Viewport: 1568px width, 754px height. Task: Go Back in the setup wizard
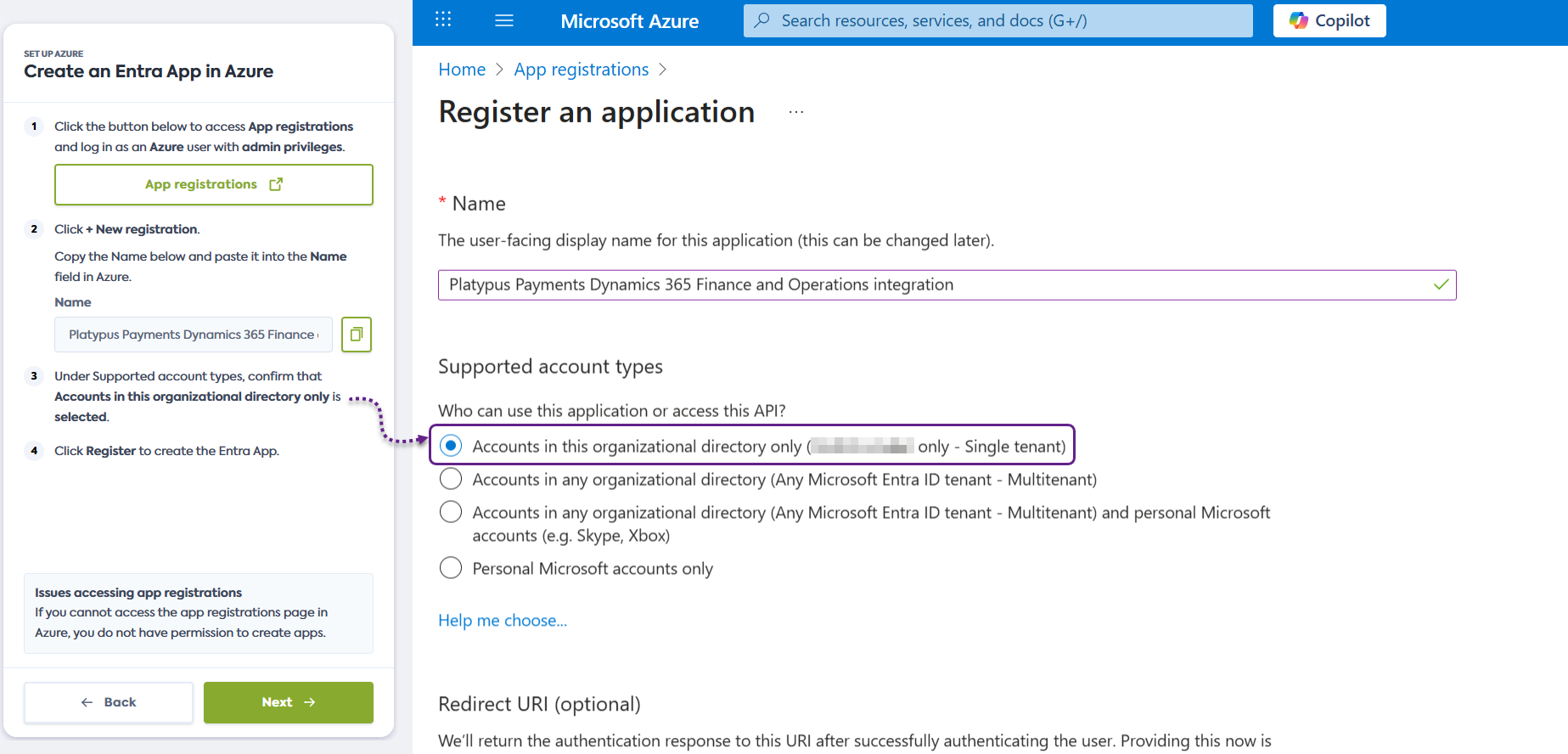click(x=109, y=702)
